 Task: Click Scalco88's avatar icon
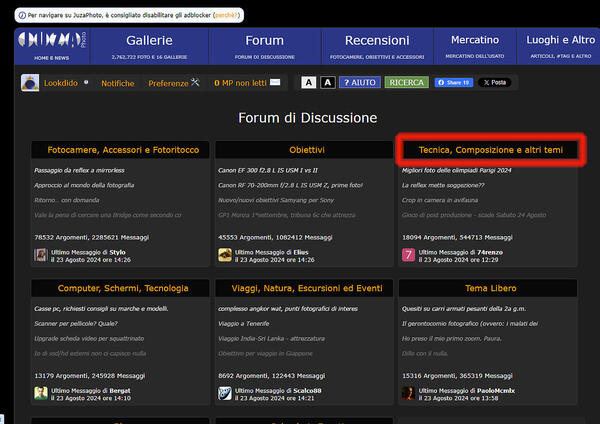pos(225,393)
